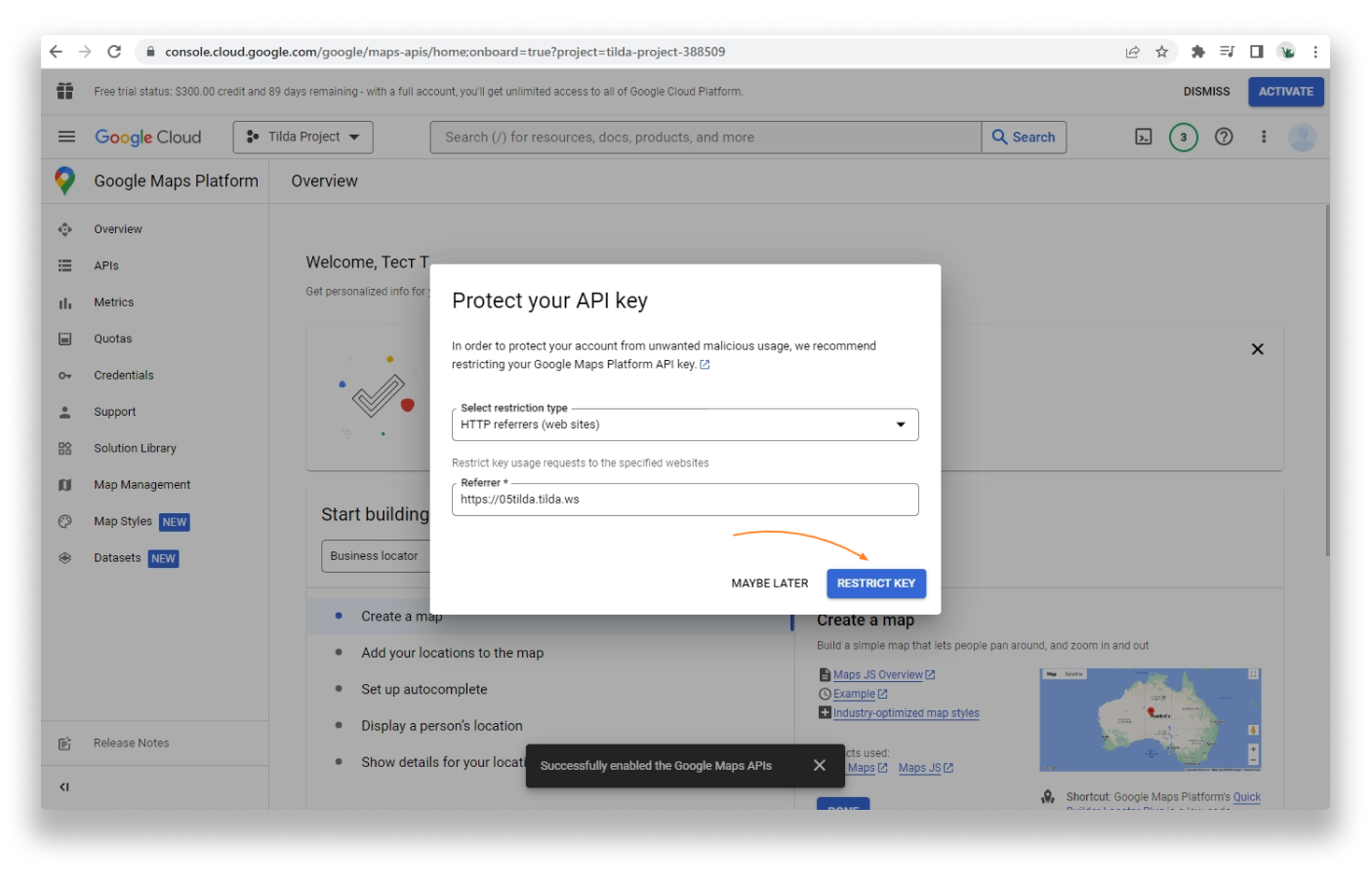Open Quotas in sidebar
The width and height of the screenshot is (1372, 885).
(113, 339)
